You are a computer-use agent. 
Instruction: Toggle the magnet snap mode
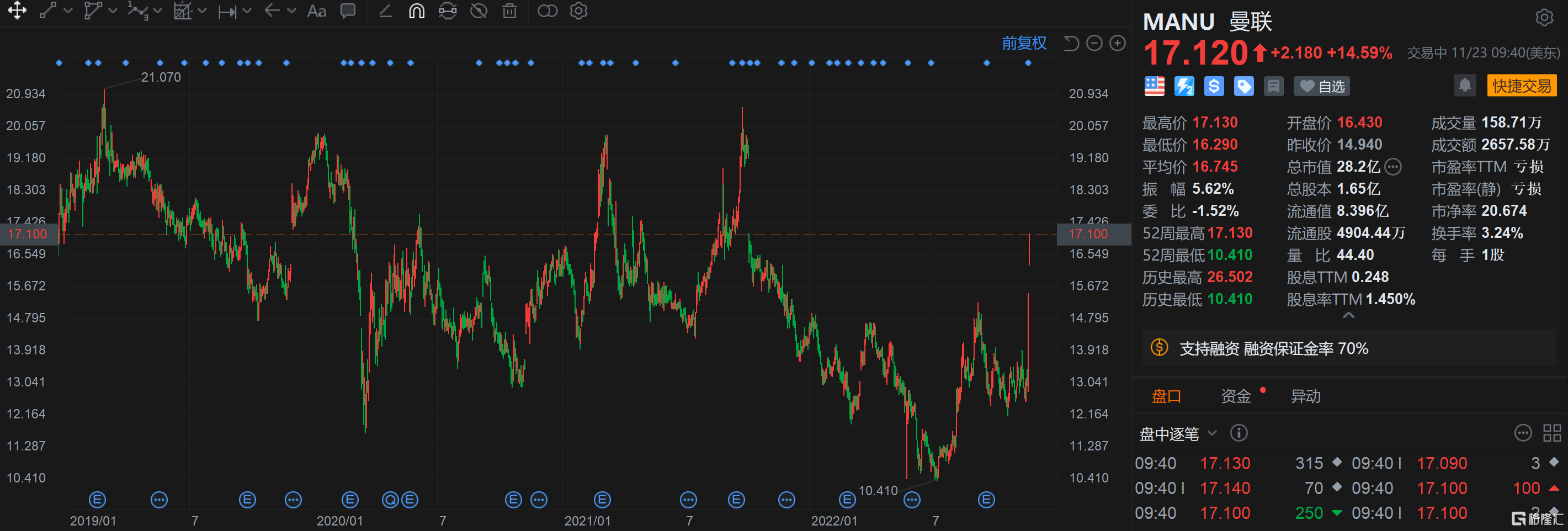416,11
